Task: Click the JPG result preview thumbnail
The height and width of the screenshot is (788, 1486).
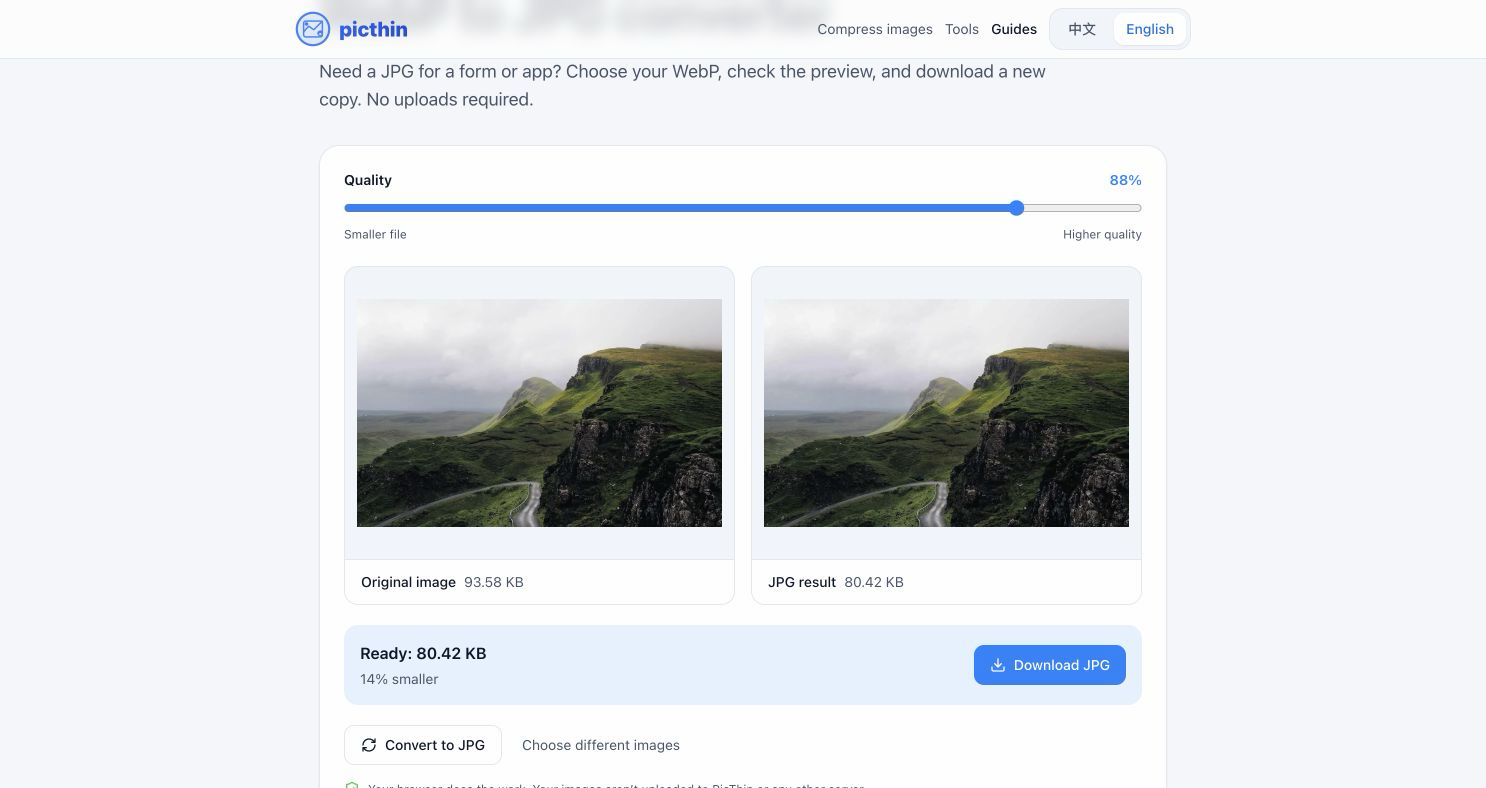Action: coord(946,413)
